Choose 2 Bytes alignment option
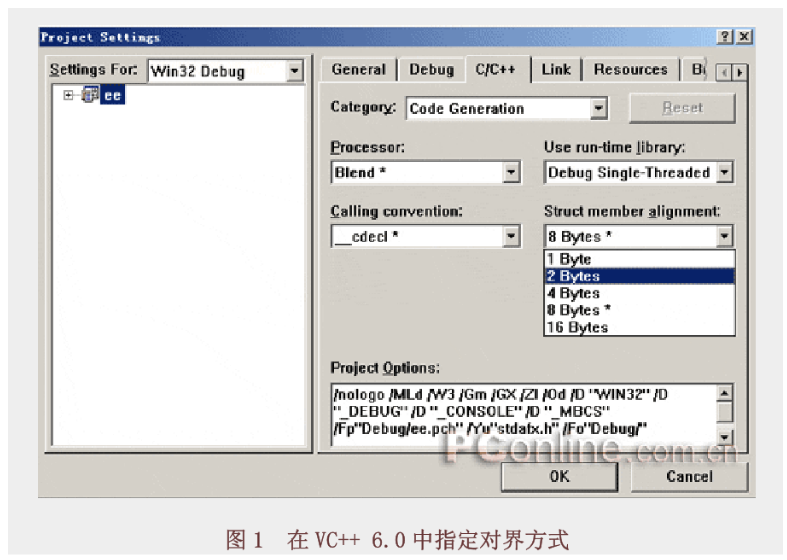 click(640, 276)
